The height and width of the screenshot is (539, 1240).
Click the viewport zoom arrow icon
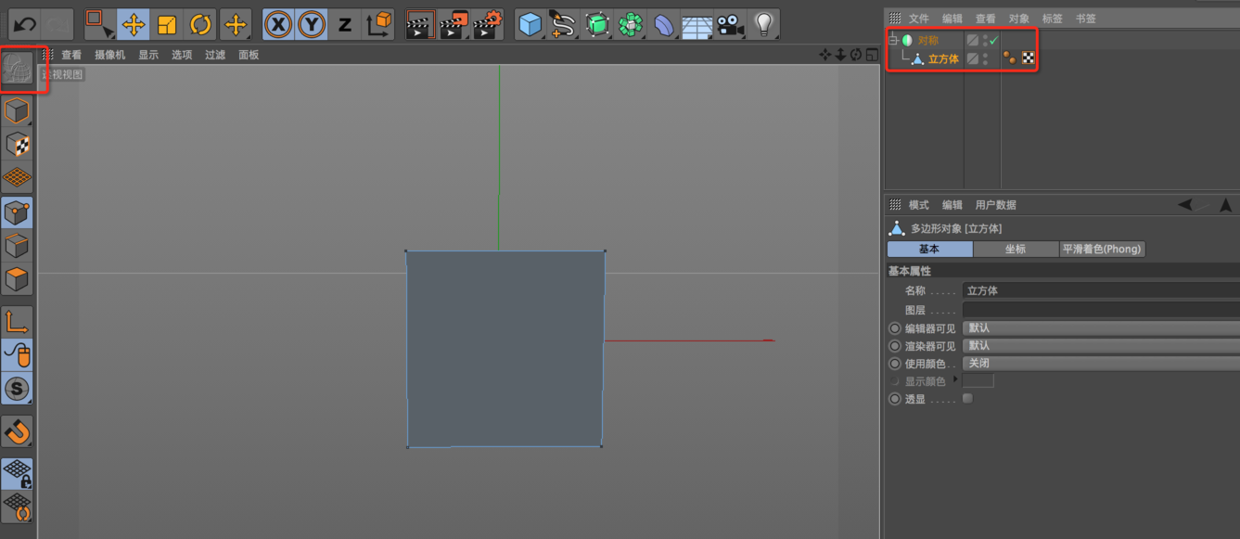pyautogui.click(x=841, y=55)
